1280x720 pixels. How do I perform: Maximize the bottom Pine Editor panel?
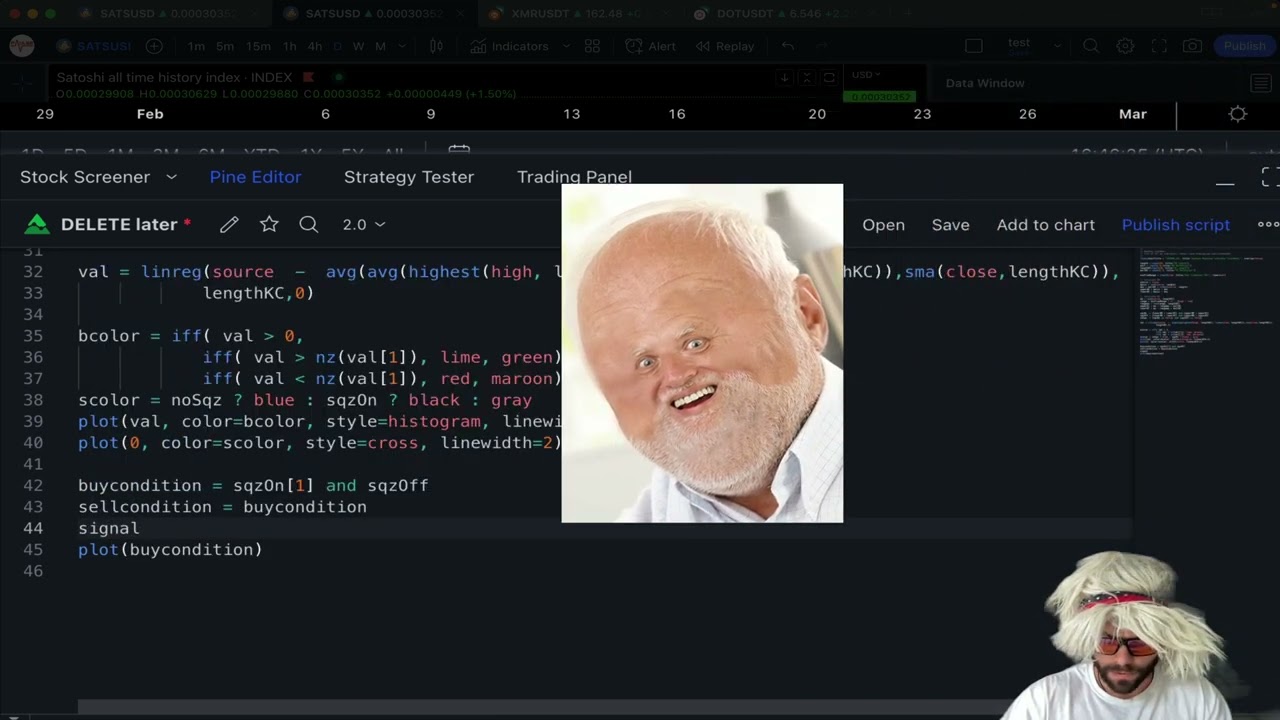1270,177
